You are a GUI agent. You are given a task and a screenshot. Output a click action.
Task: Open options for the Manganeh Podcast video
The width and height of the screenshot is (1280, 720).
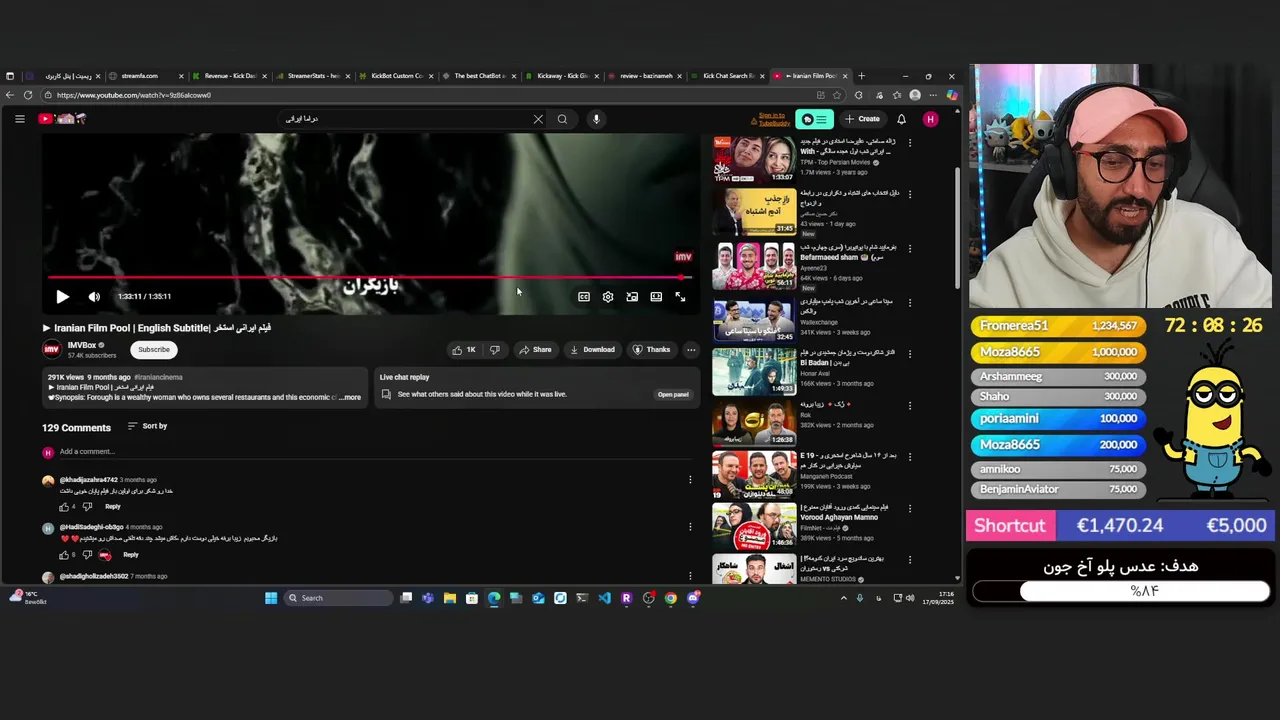pos(909,458)
